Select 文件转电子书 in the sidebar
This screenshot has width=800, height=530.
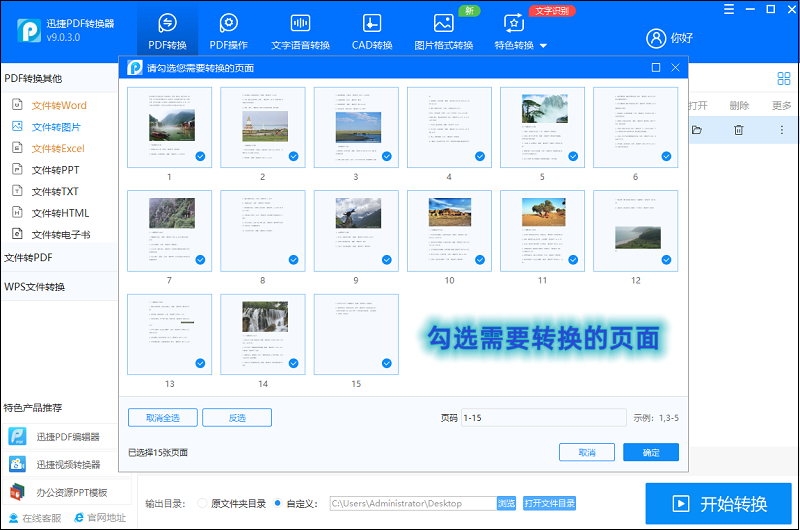(x=61, y=235)
